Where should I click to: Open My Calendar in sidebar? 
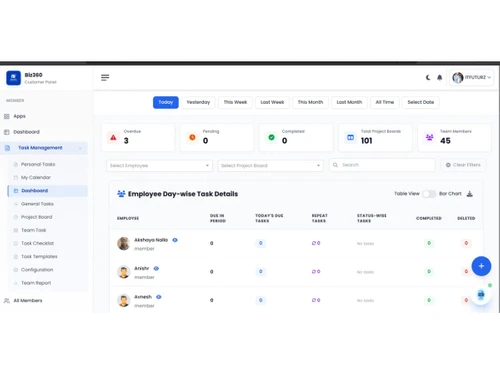click(x=48, y=177)
